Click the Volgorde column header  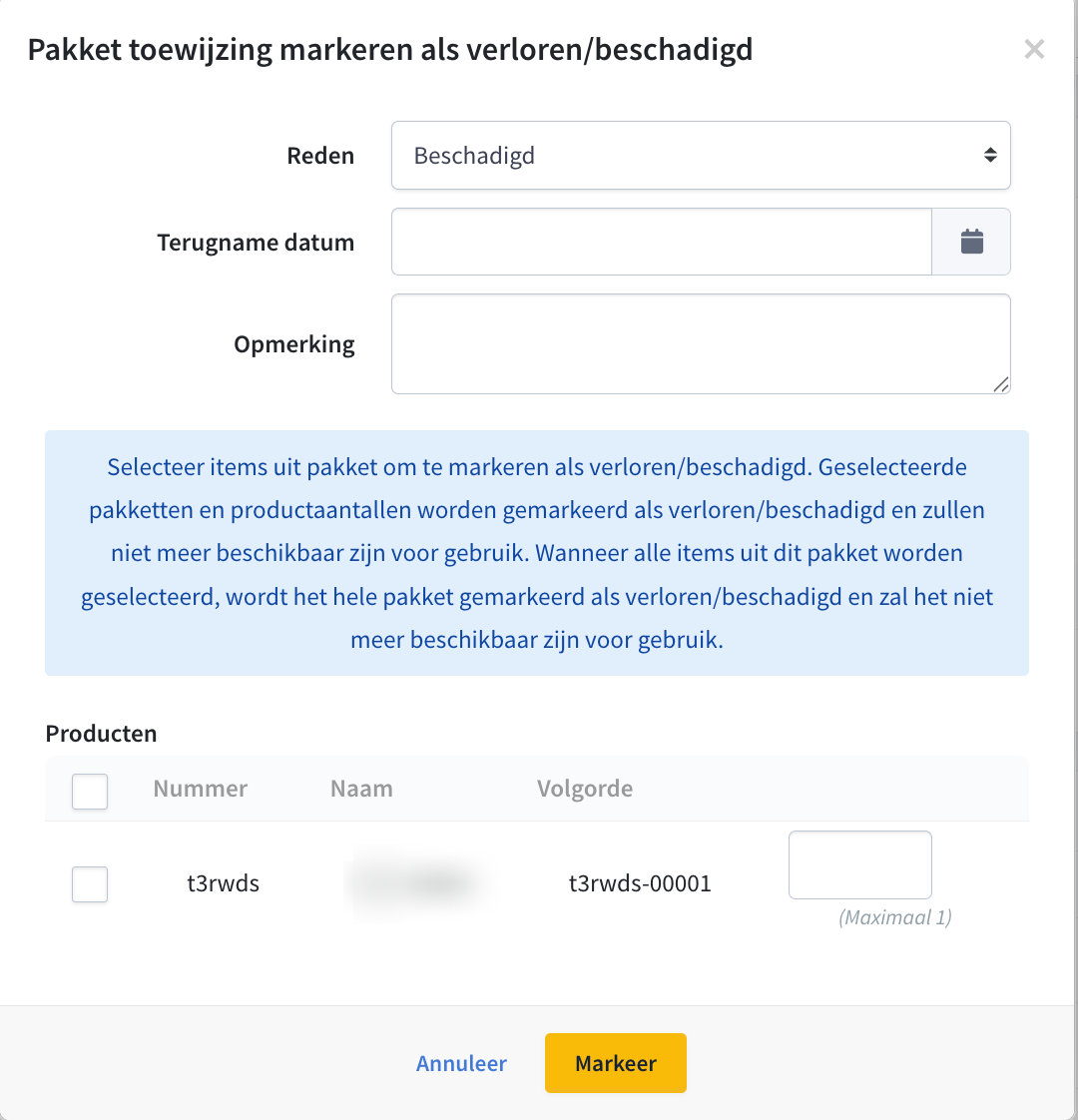point(584,789)
